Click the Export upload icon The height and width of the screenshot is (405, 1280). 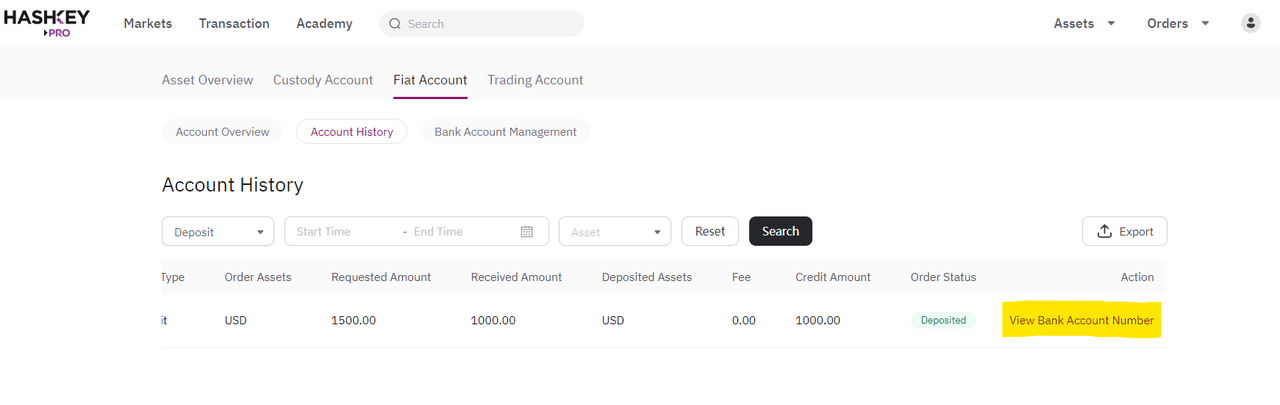tap(1105, 231)
